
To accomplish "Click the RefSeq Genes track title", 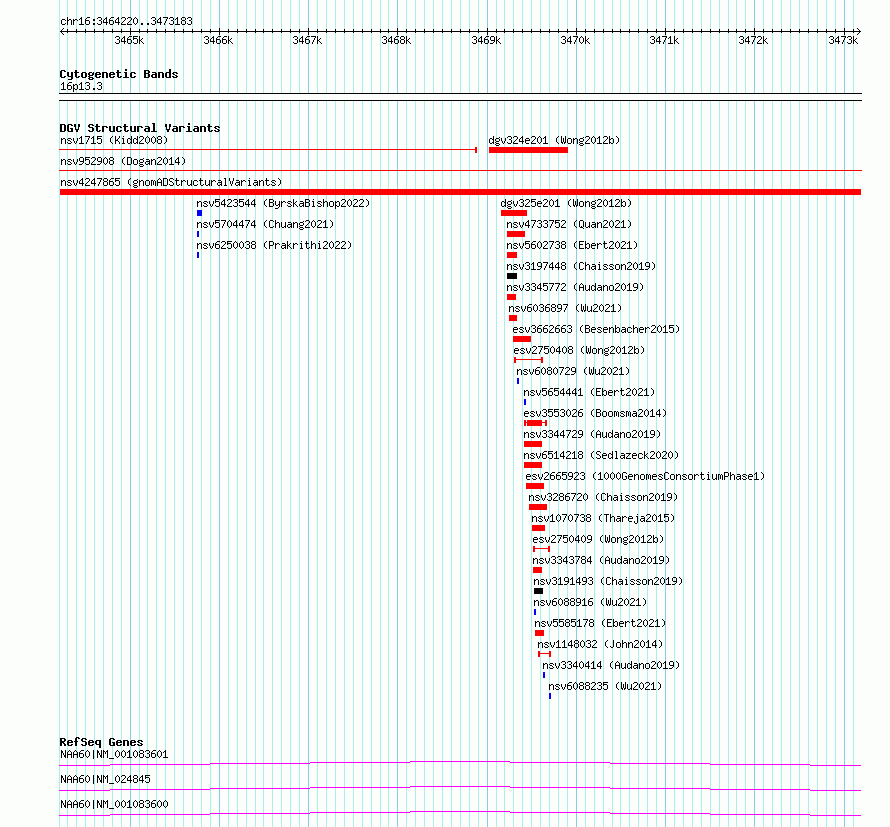I will 101,742.
